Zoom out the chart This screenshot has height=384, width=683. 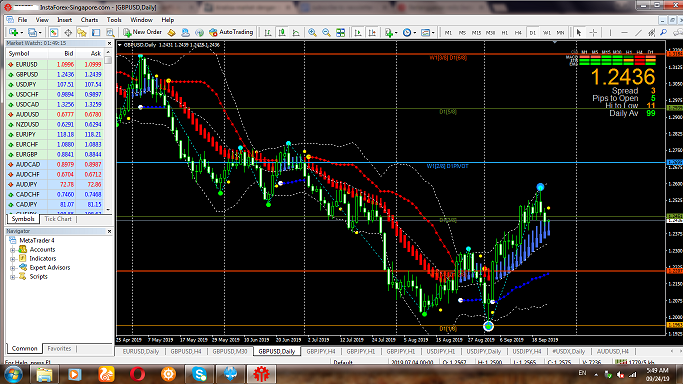point(326,32)
